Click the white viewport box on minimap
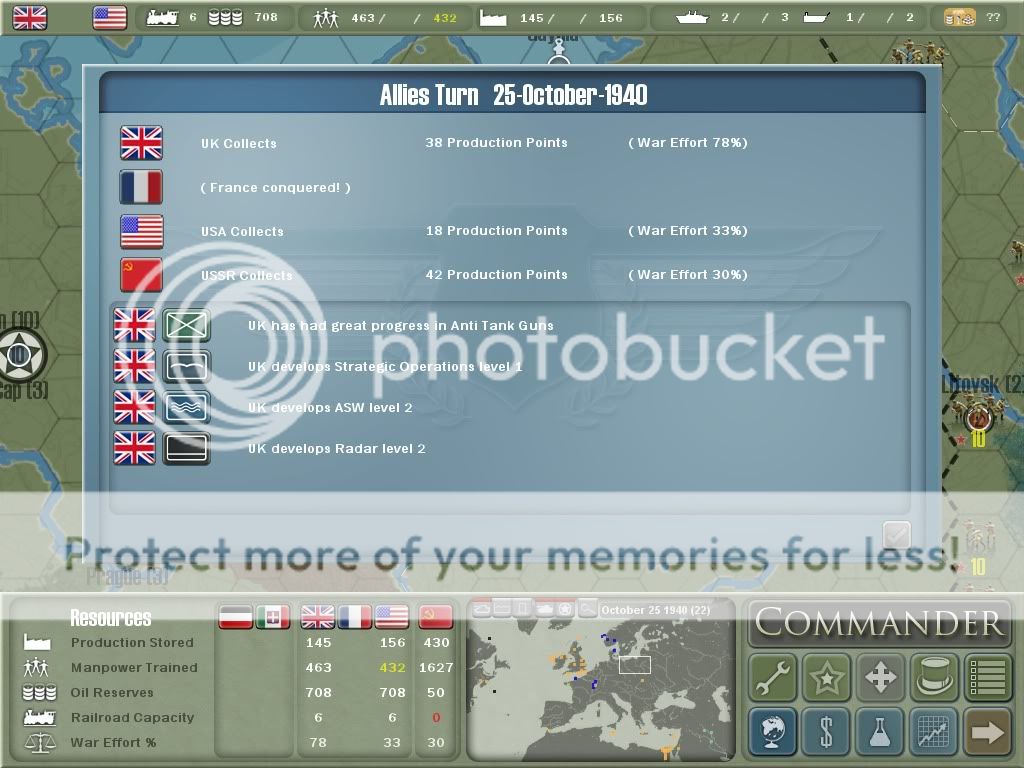This screenshot has height=768, width=1024. [634, 665]
